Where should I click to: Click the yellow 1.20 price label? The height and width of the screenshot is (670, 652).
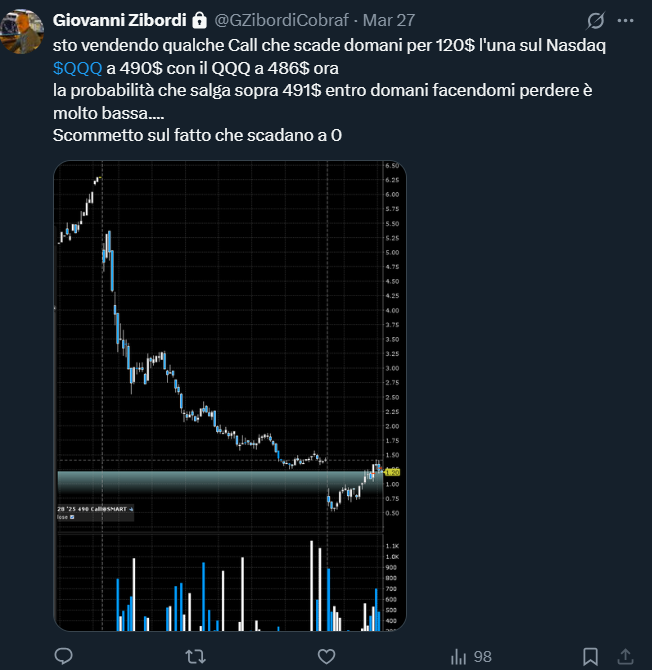(x=393, y=471)
